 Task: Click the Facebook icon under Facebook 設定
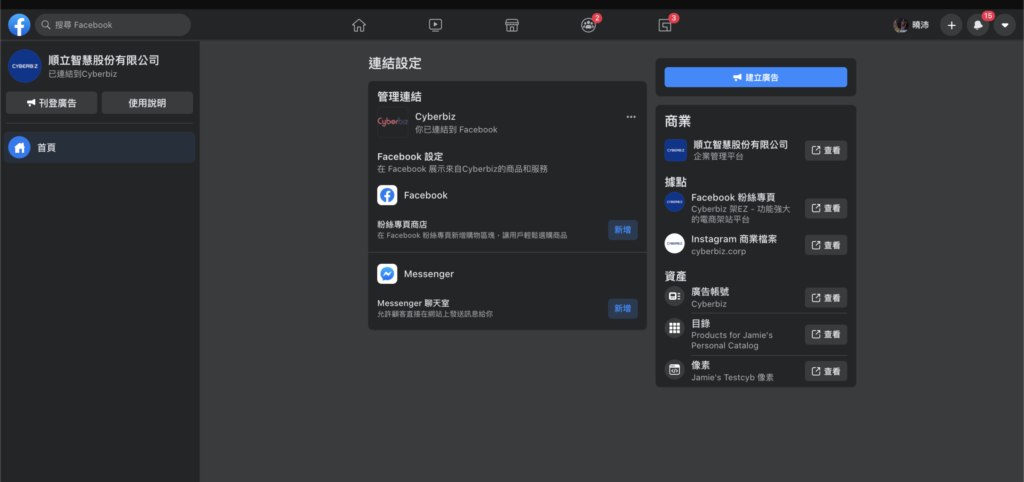387,195
